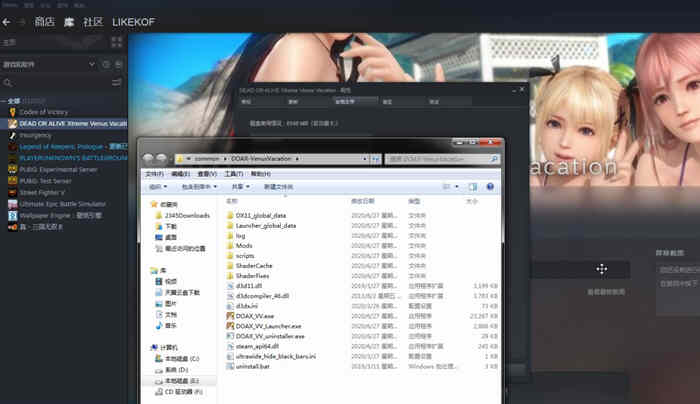Open the 共享 dropdown menu
This screenshot has width=700, height=404.
(240, 186)
